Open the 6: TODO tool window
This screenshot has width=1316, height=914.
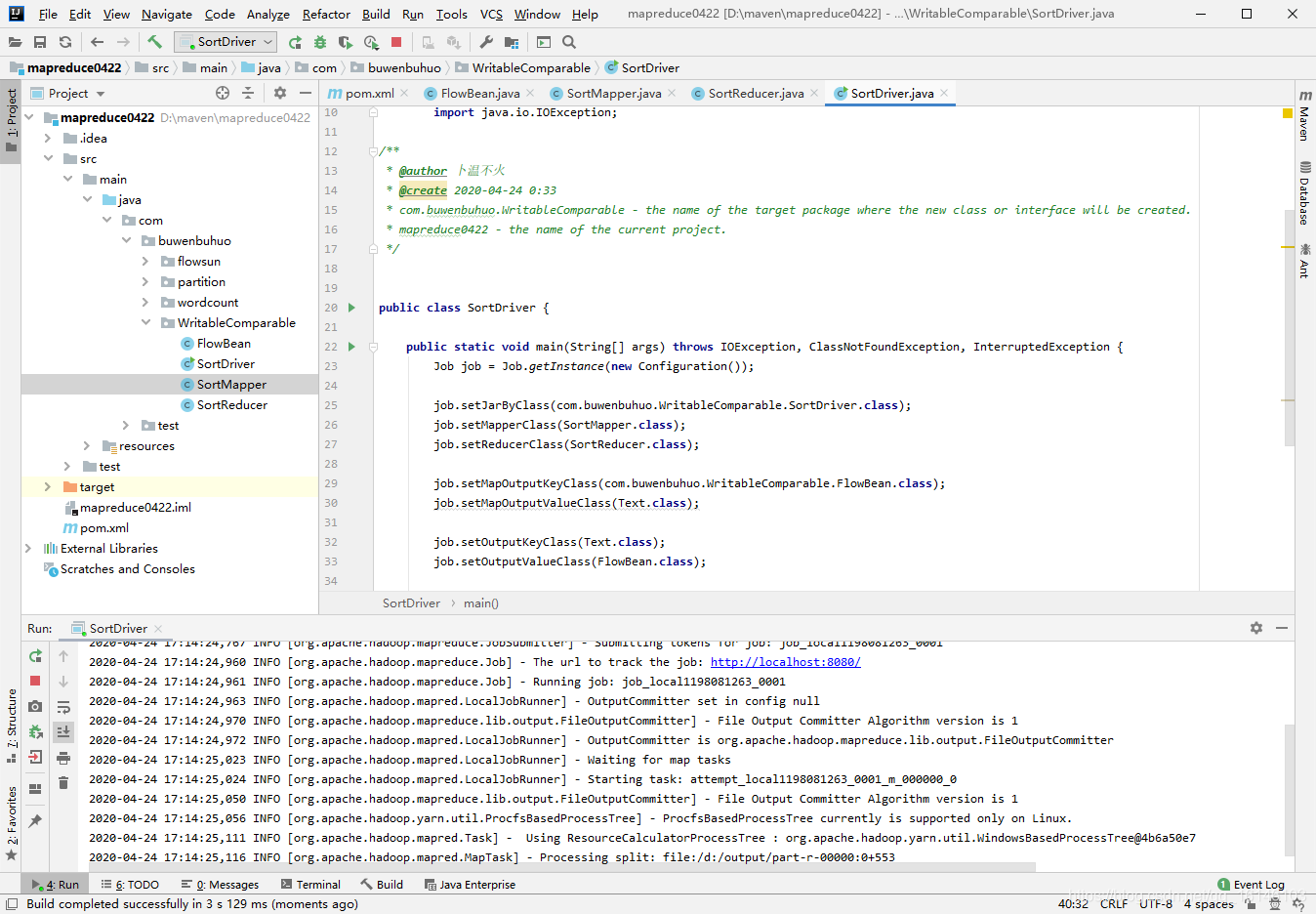tap(130, 885)
